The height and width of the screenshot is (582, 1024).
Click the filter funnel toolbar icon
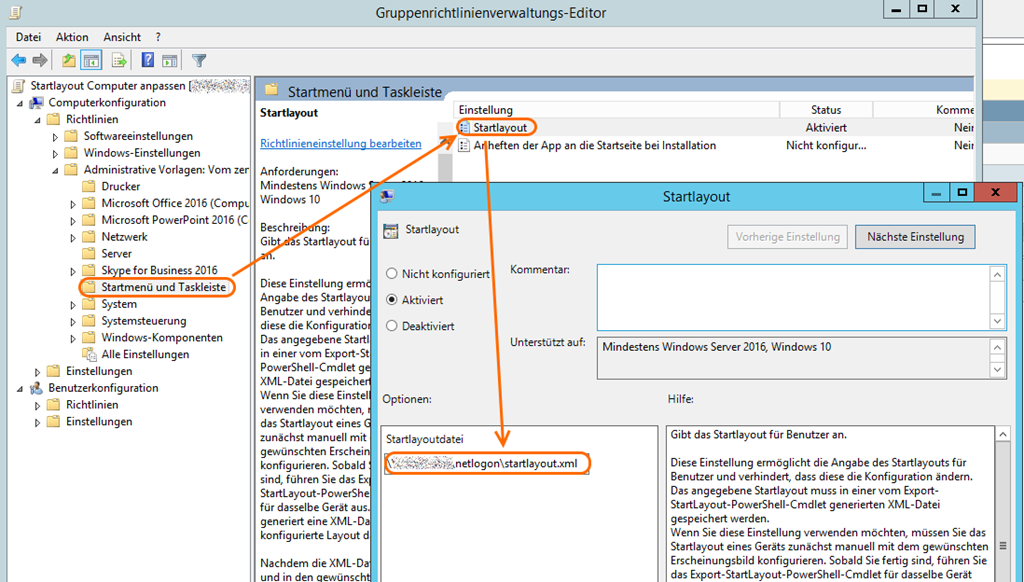point(199,60)
